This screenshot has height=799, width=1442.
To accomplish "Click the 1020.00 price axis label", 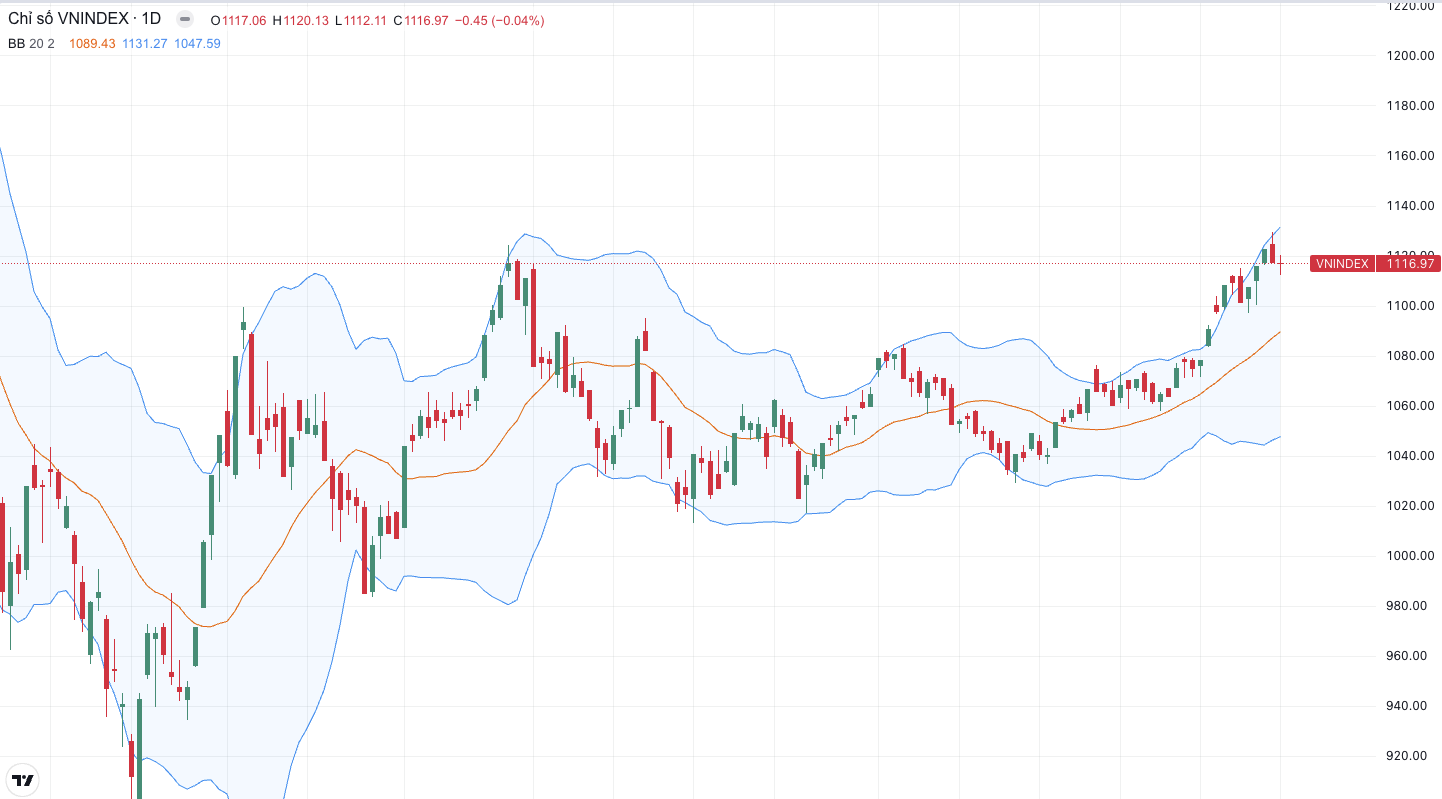I will (1411, 506).
